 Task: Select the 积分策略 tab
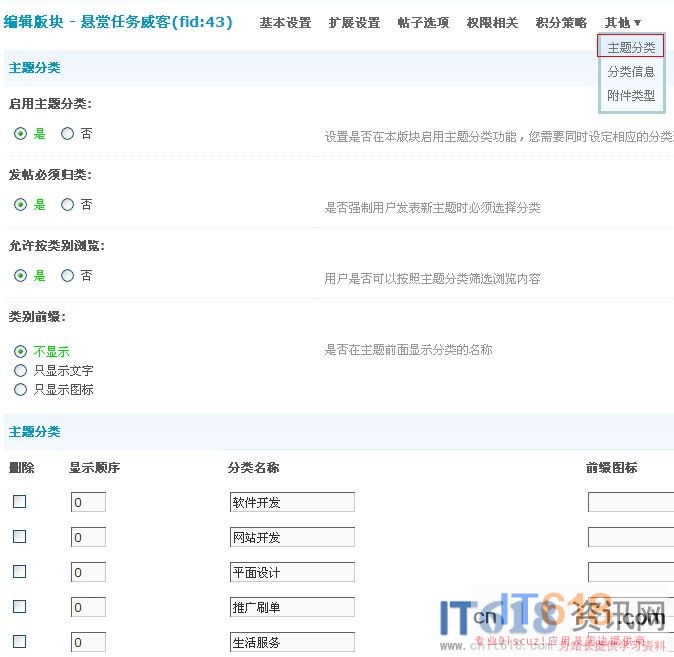561,22
